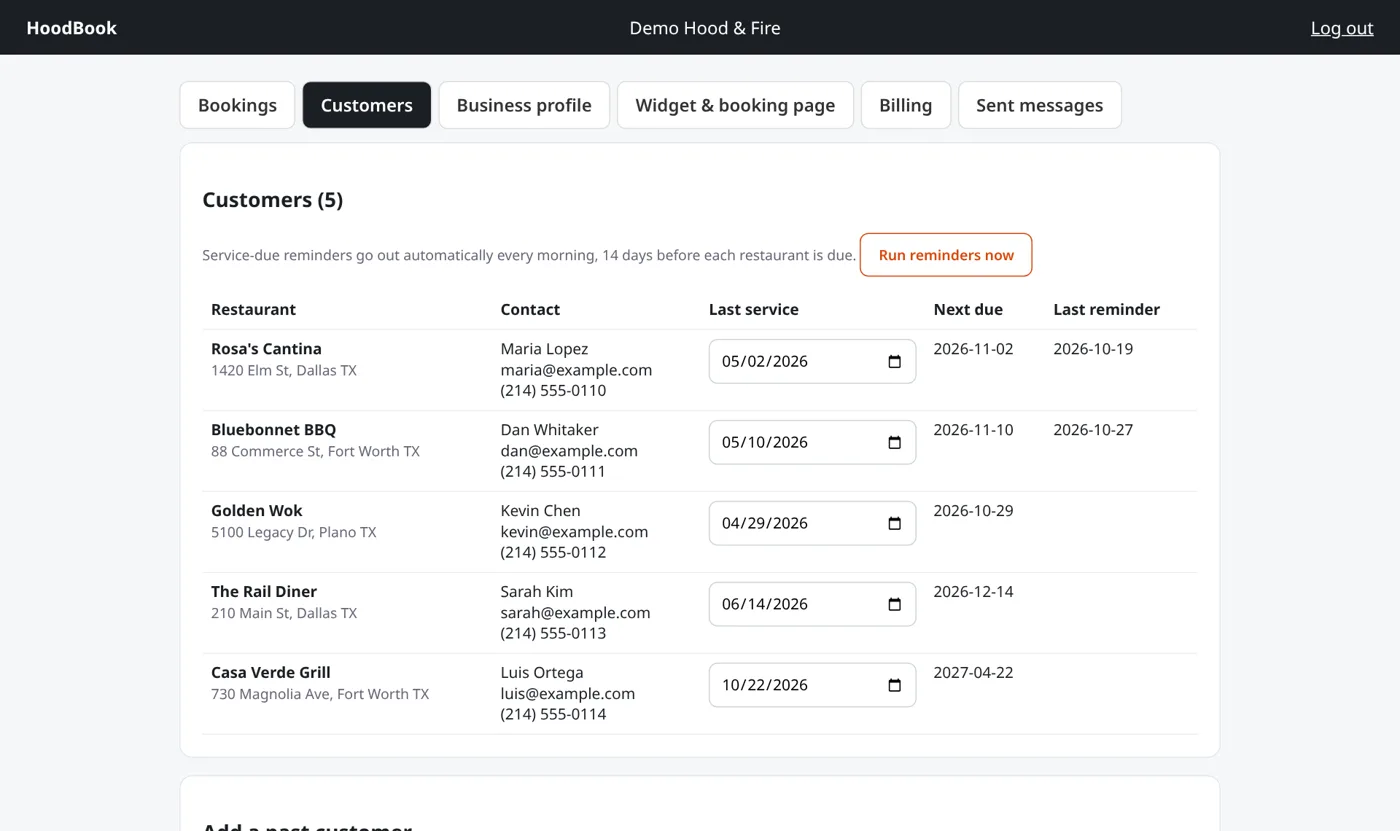Click next due date 2027-04-22
1400x831 pixels.
(973, 673)
